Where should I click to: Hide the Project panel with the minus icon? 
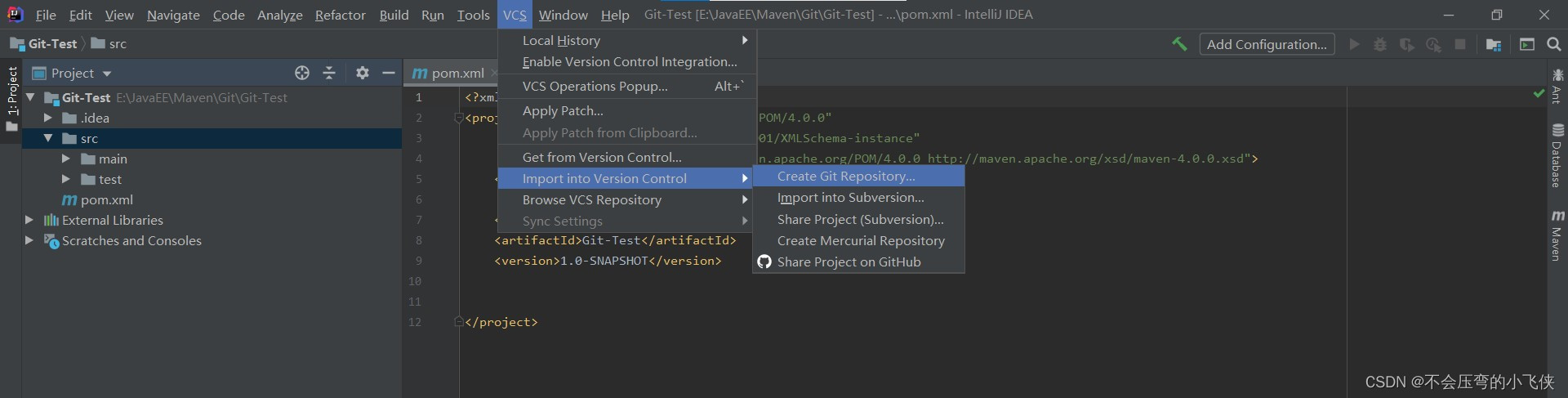[x=389, y=73]
